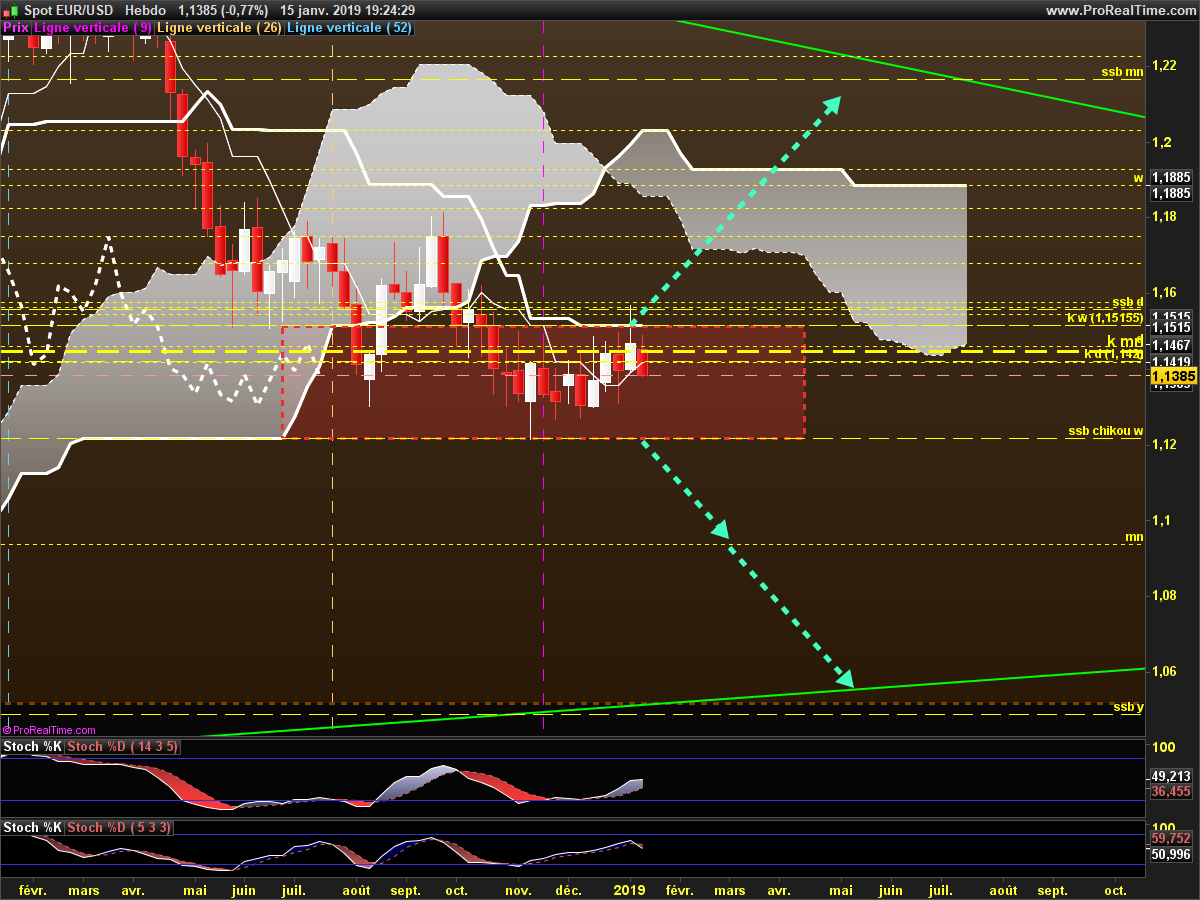
Task: Click the 'ssb d' level label
Action: pyautogui.click(x=1128, y=302)
